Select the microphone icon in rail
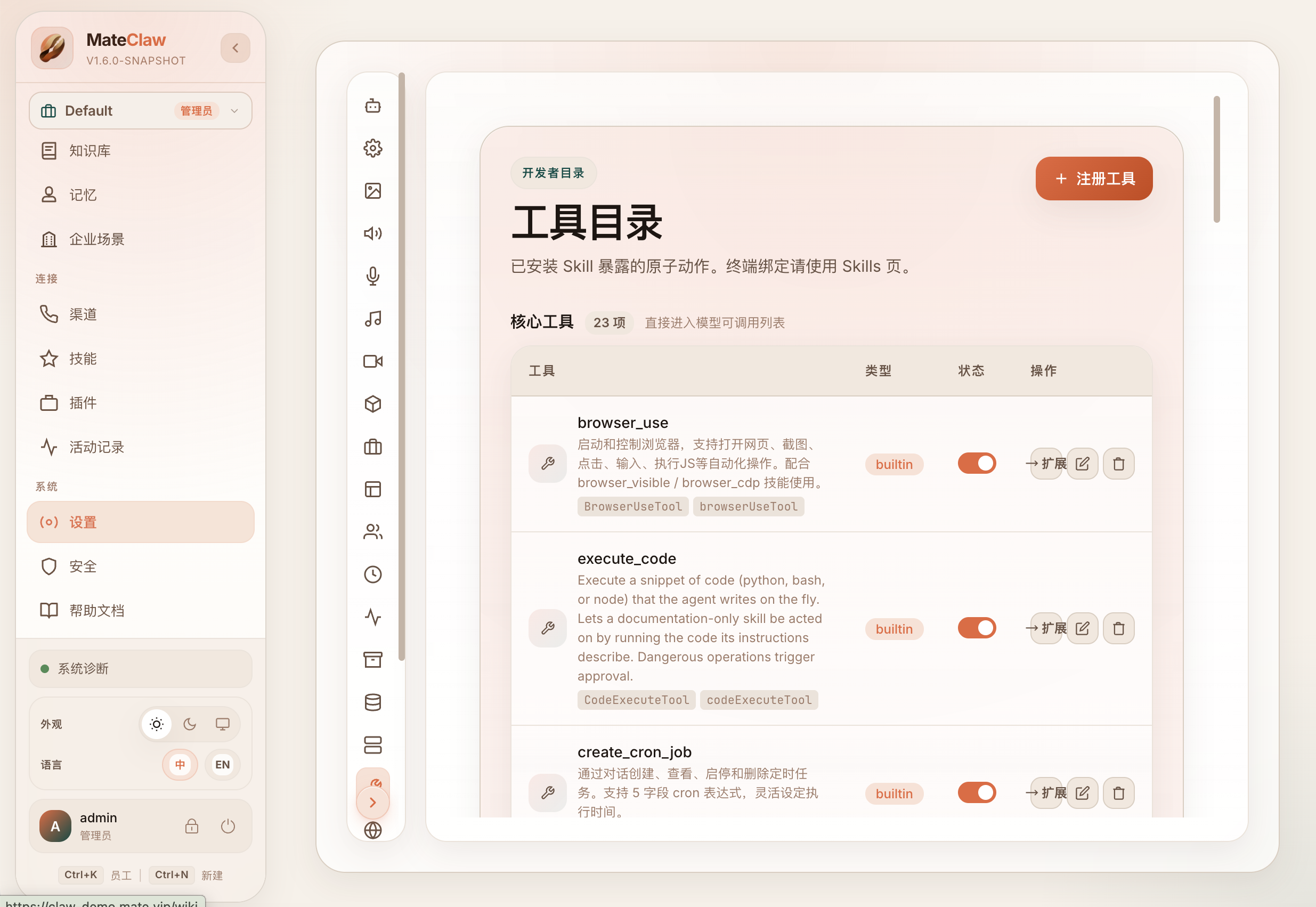 click(373, 276)
